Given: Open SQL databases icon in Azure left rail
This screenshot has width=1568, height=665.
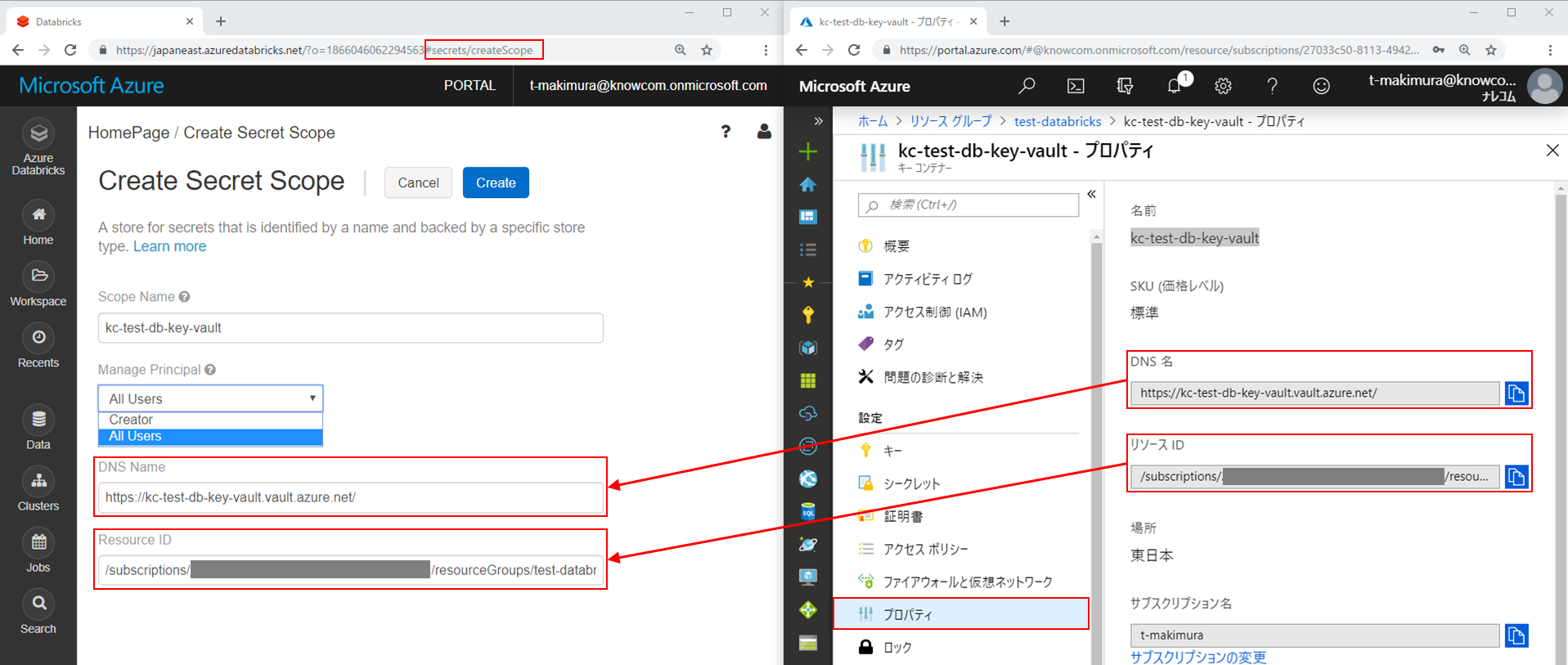Looking at the screenshot, I should [x=808, y=511].
